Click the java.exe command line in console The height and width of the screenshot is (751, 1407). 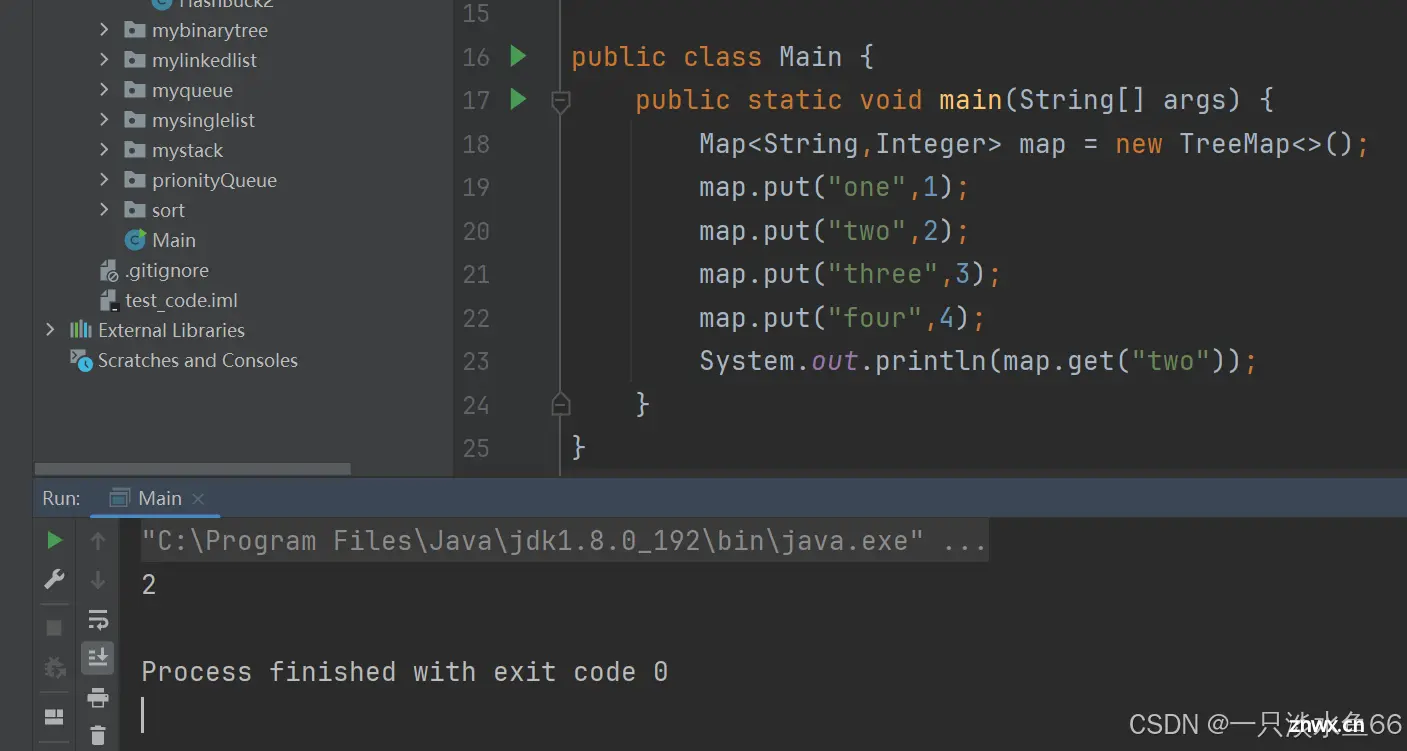563,541
